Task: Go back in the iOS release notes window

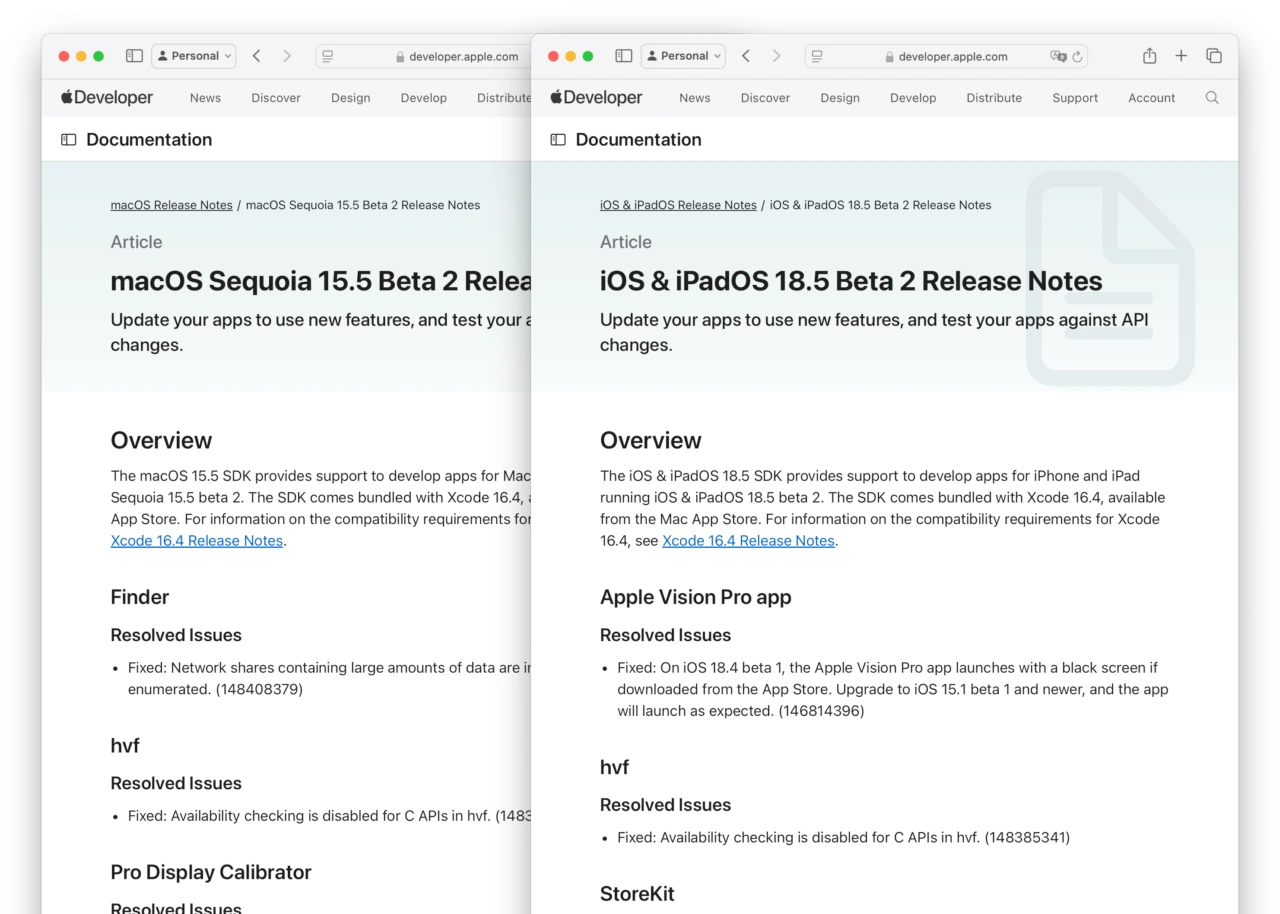Action: click(x=746, y=56)
